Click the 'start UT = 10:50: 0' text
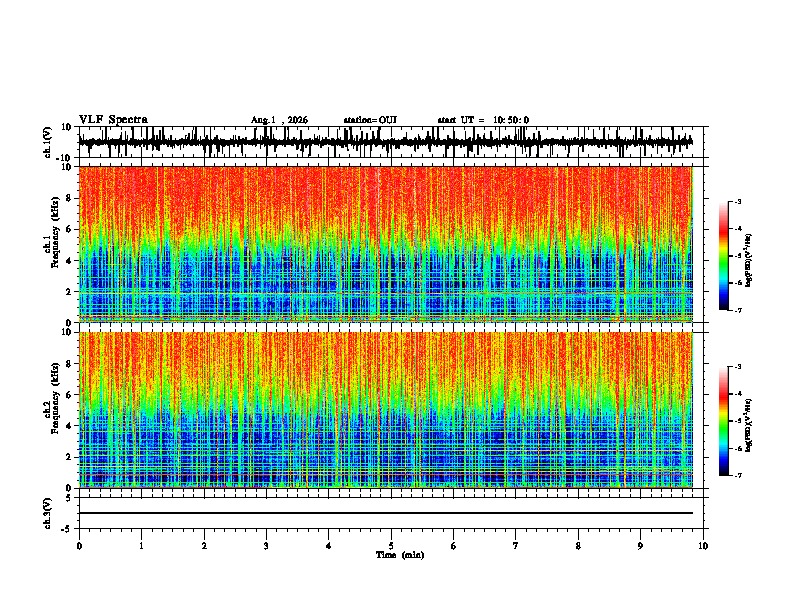The width and height of the screenshot is (792, 612). tap(483, 120)
